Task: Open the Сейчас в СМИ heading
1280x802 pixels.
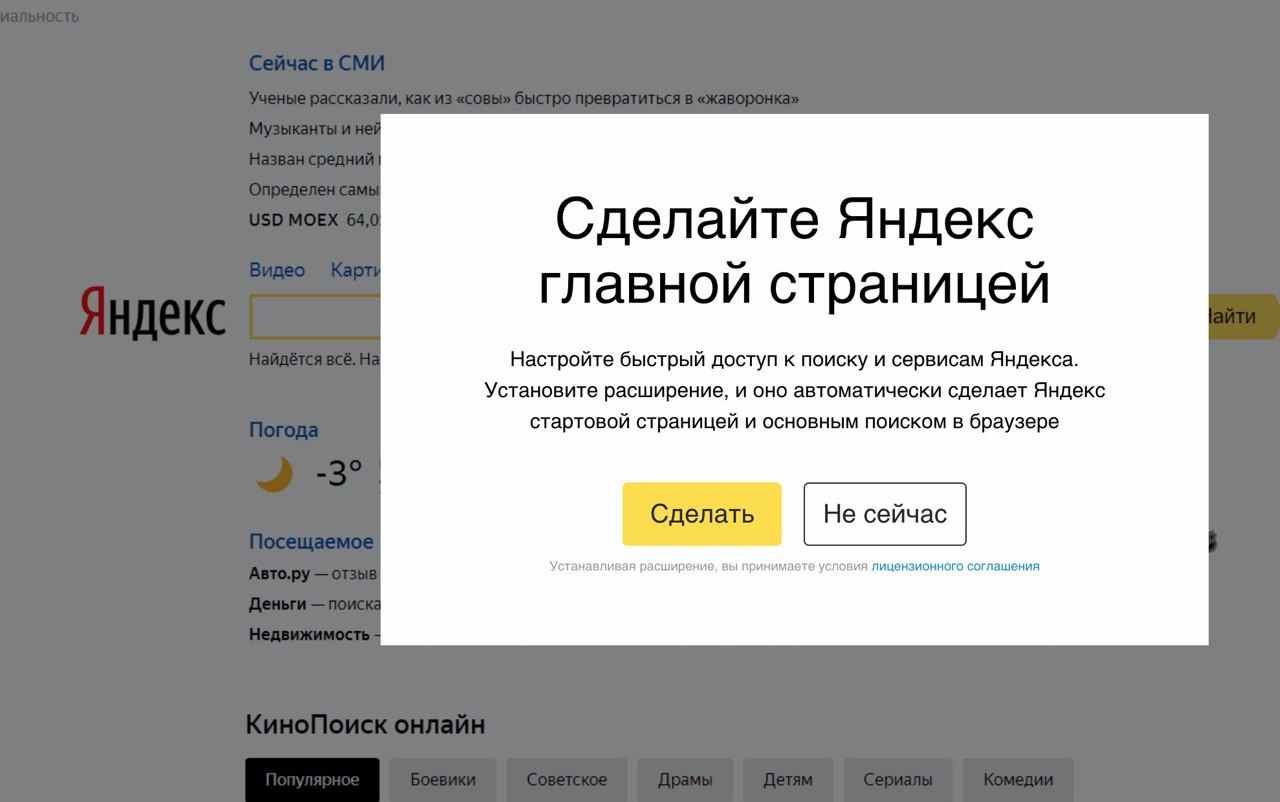Action: pyautogui.click(x=317, y=63)
